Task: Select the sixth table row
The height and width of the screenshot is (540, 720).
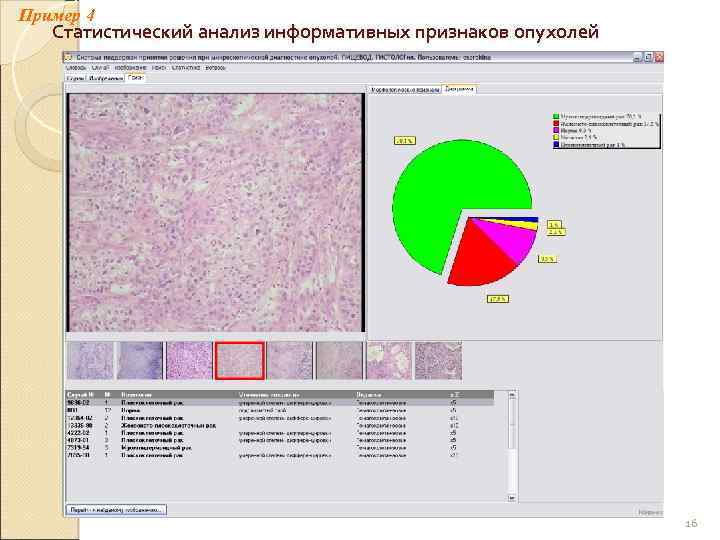Action: 280,440
